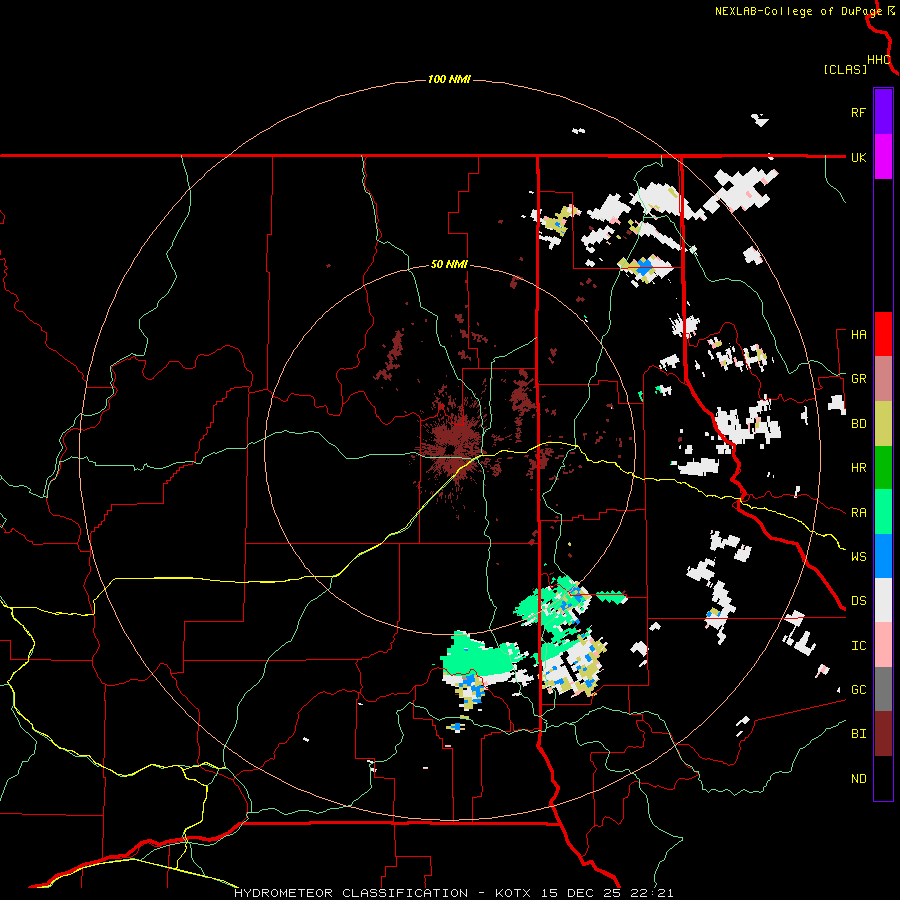Click the '[CLAS]' legend header text
The width and height of the screenshot is (900, 900).
pyautogui.click(x=845, y=69)
